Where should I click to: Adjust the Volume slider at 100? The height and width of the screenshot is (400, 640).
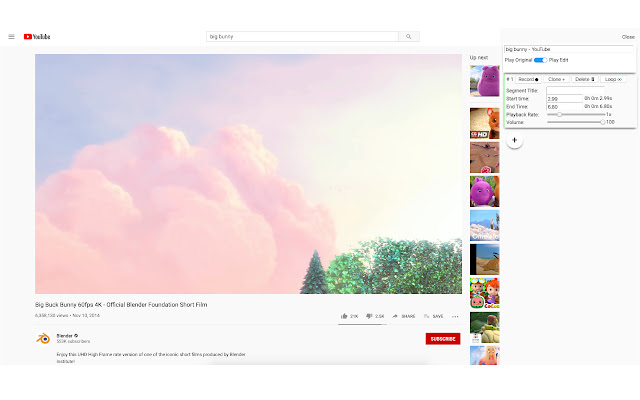(x=576, y=122)
